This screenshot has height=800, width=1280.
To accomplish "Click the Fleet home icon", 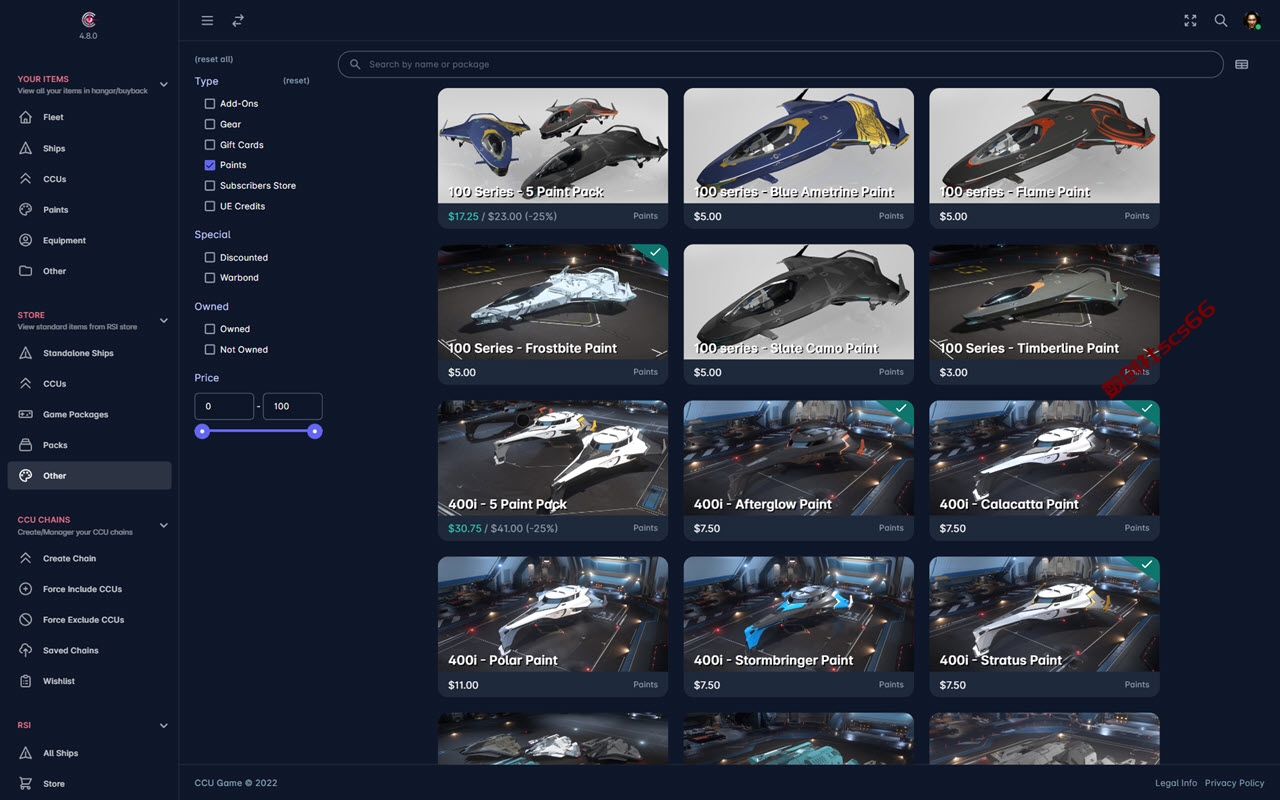I will click(x=26, y=117).
